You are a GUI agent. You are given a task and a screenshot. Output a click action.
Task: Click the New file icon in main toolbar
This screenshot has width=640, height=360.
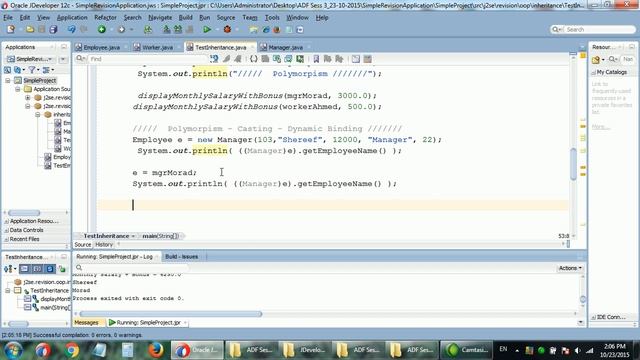[x=11, y=29]
